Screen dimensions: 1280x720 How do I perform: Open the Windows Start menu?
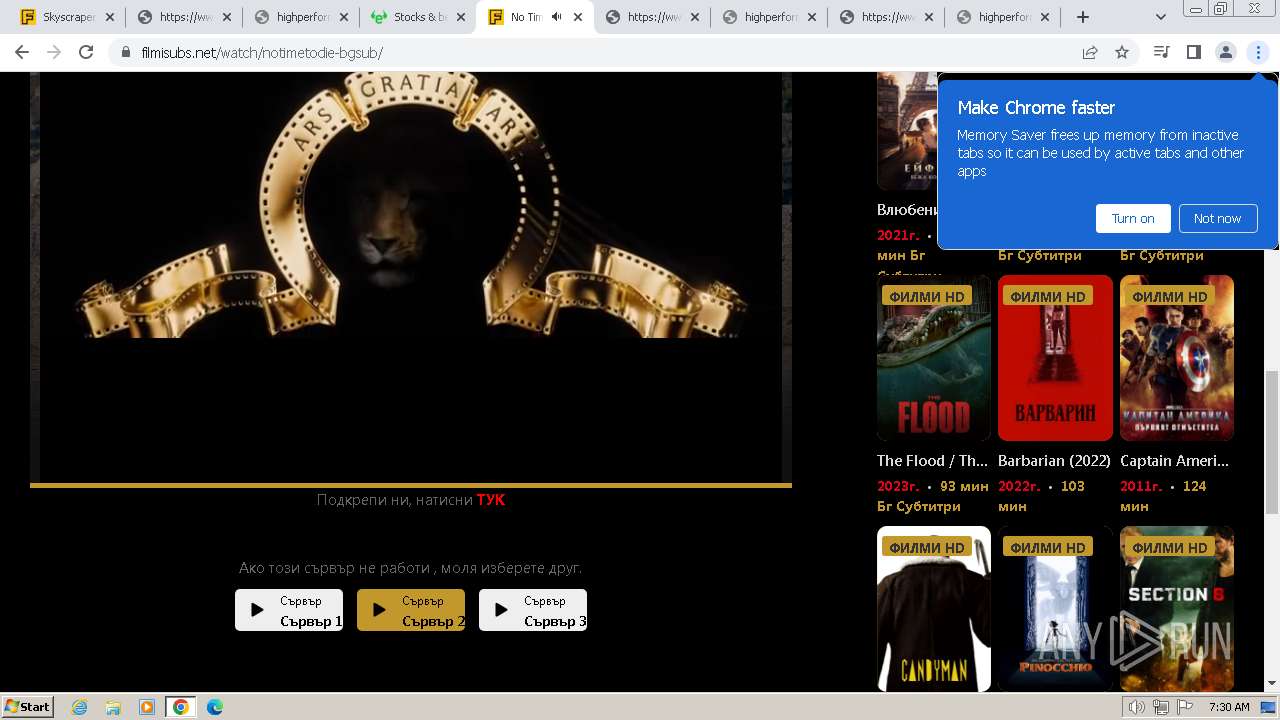(x=28, y=706)
